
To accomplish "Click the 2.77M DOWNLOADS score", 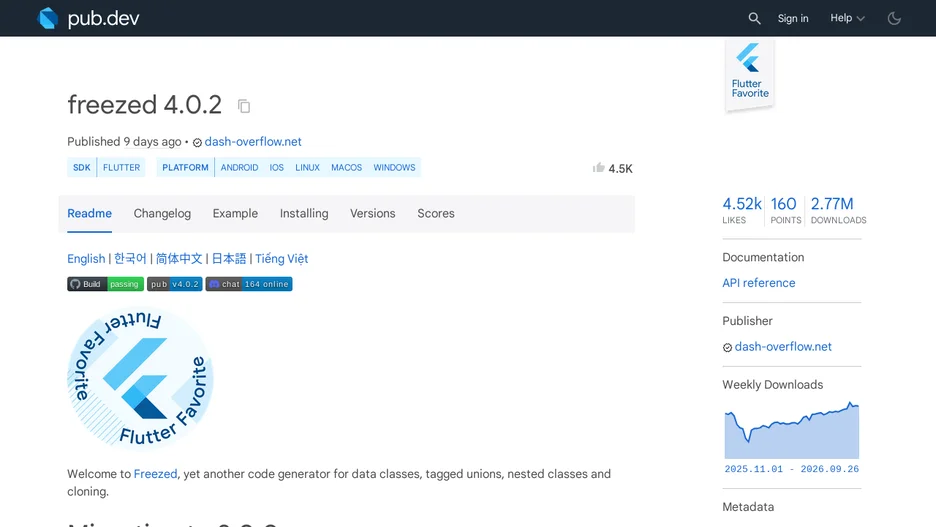I will (838, 210).
